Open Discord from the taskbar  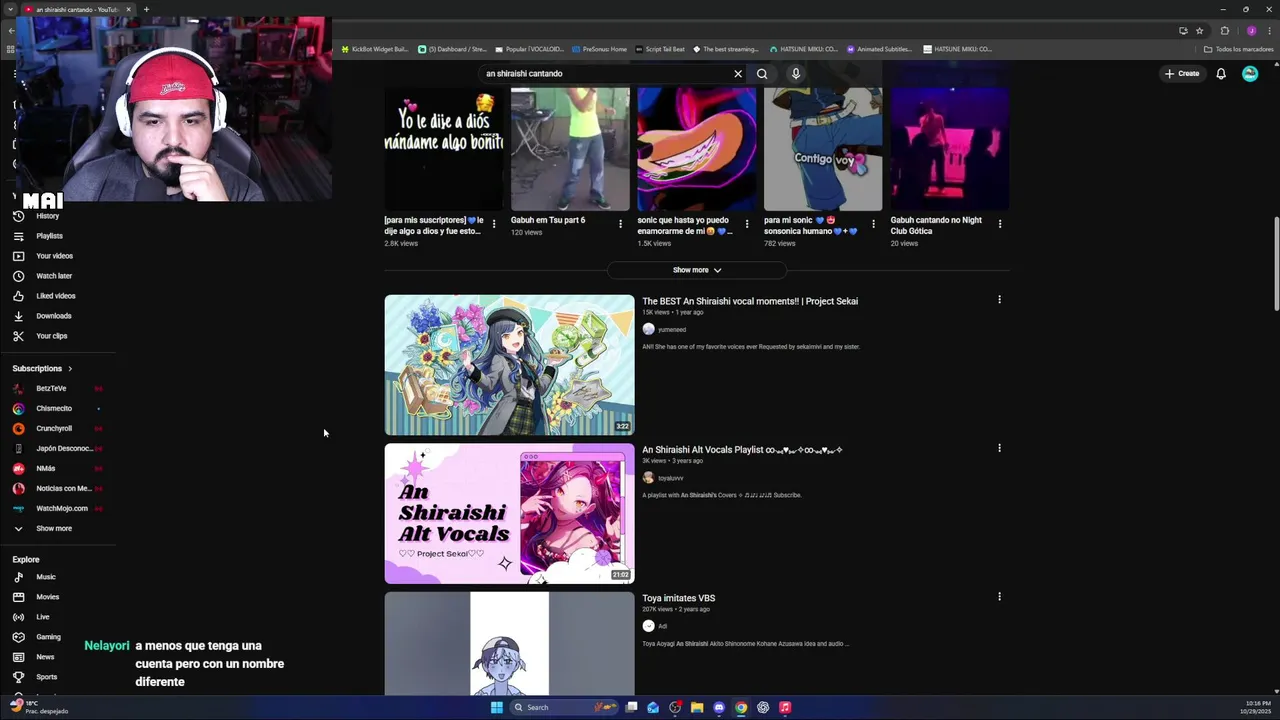[x=719, y=708]
